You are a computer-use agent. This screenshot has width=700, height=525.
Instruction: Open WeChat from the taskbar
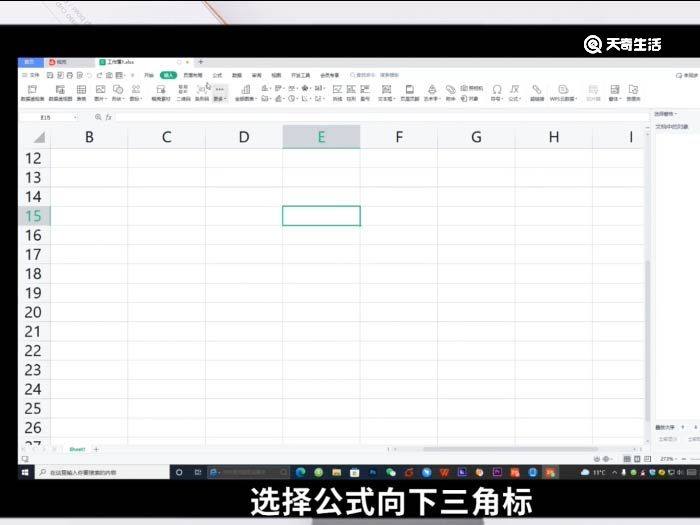point(391,472)
